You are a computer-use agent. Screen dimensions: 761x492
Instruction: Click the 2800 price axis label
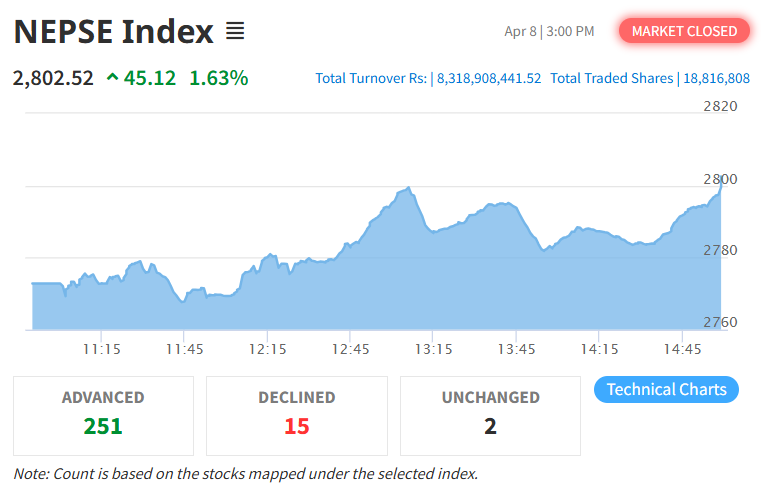720,179
